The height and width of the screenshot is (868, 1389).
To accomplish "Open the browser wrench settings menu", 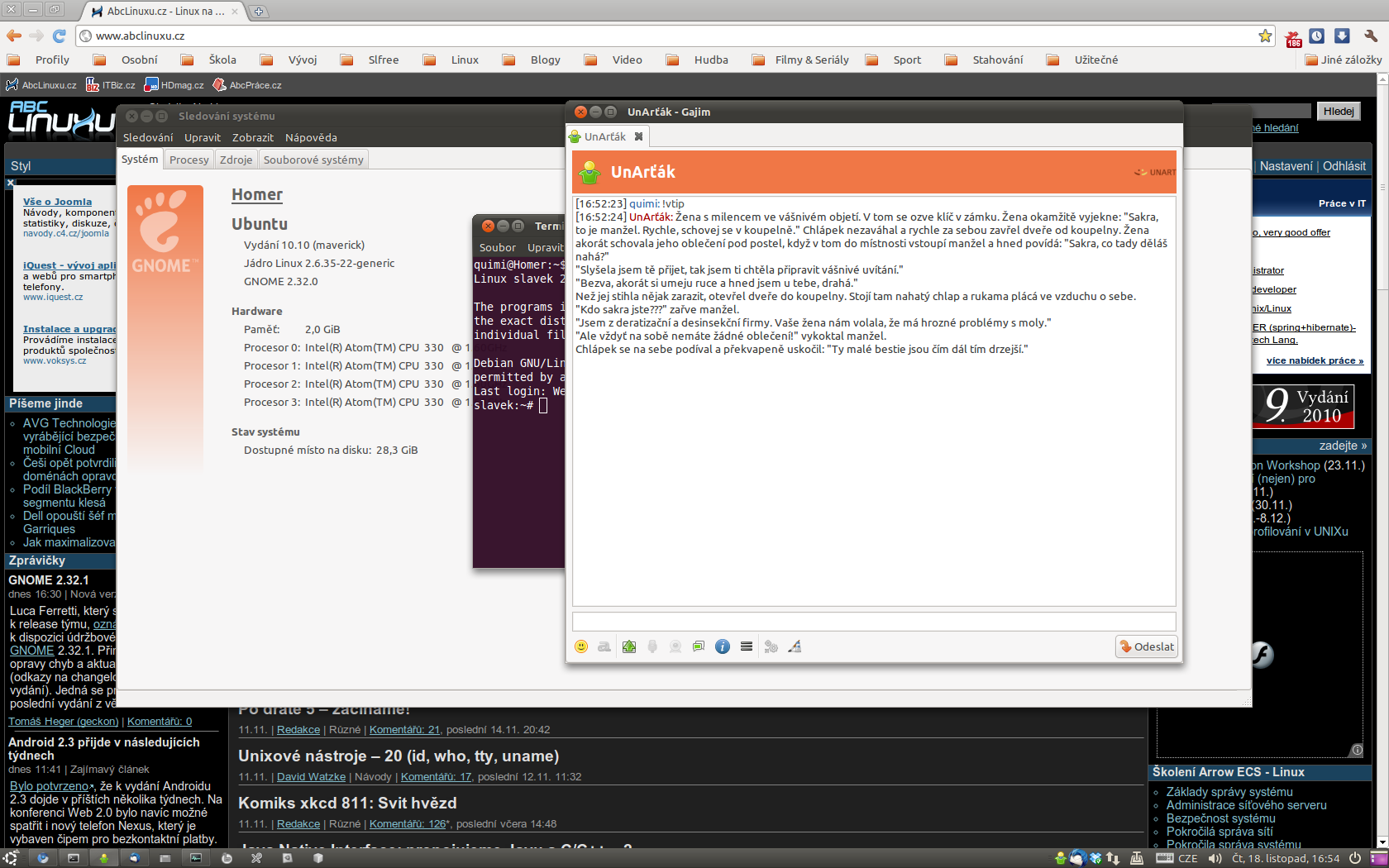I will coord(1371,36).
